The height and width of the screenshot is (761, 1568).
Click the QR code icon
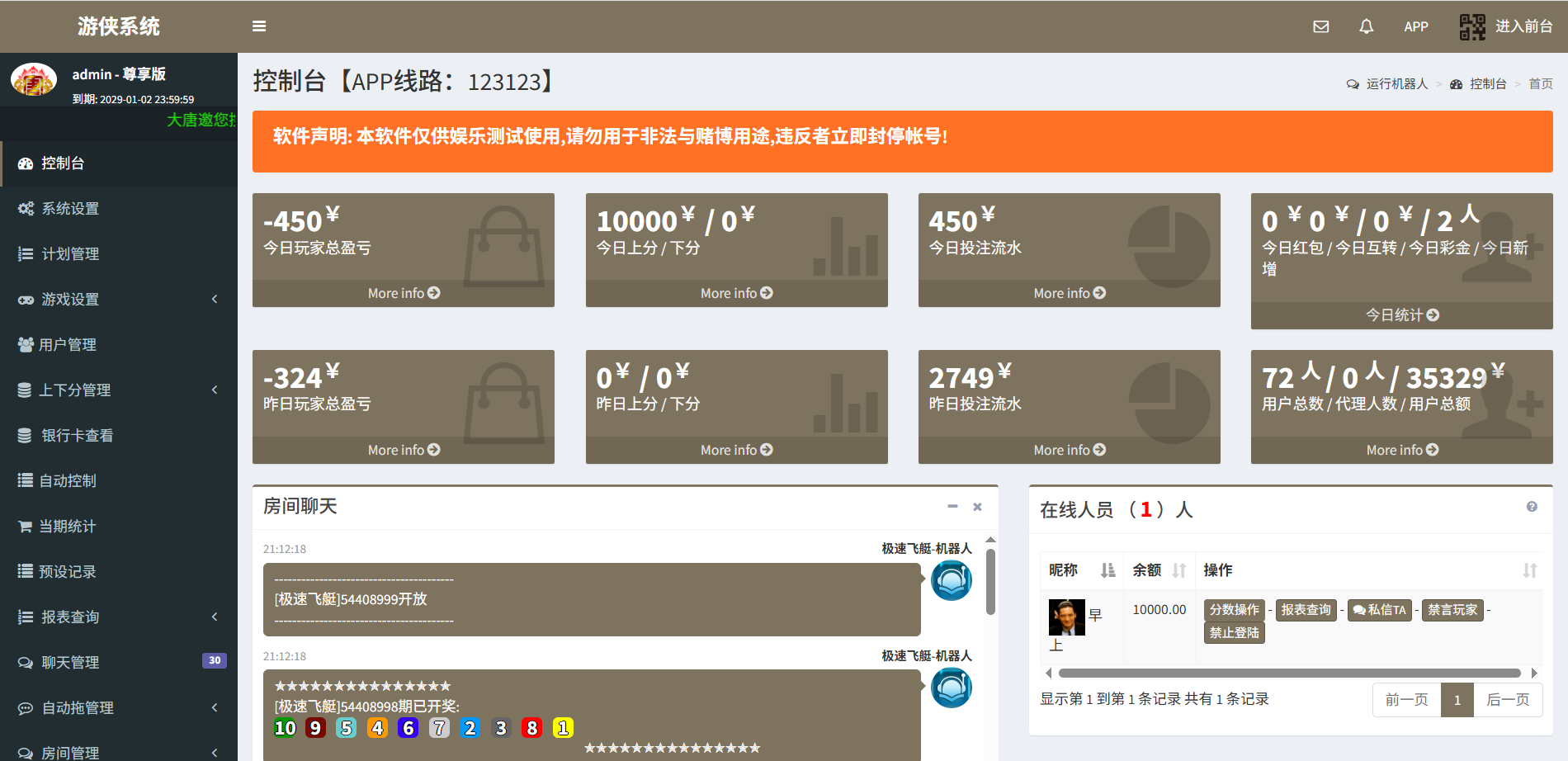click(x=1471, y=26)
